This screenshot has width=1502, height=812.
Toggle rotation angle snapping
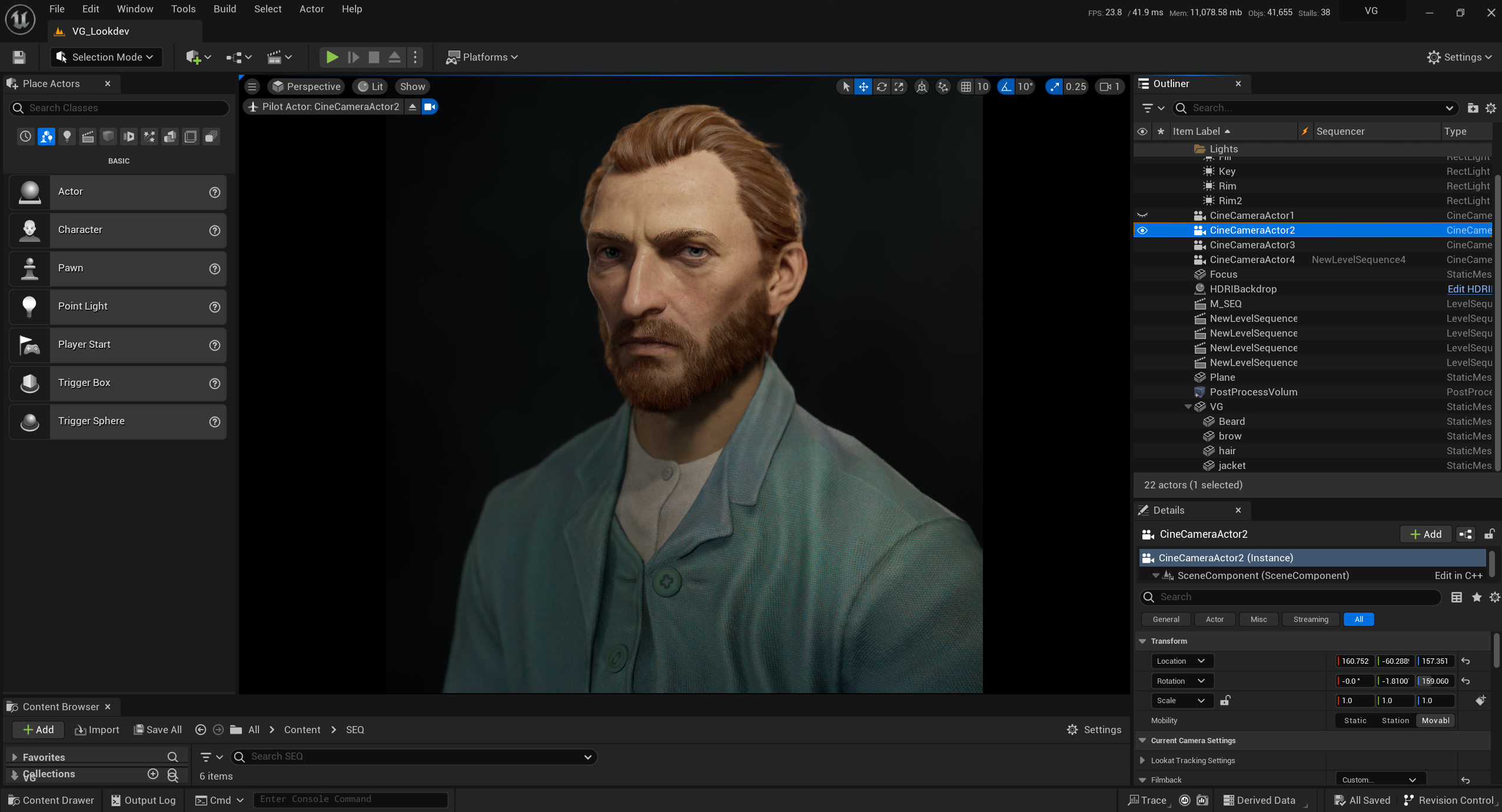coord(1006,86)
